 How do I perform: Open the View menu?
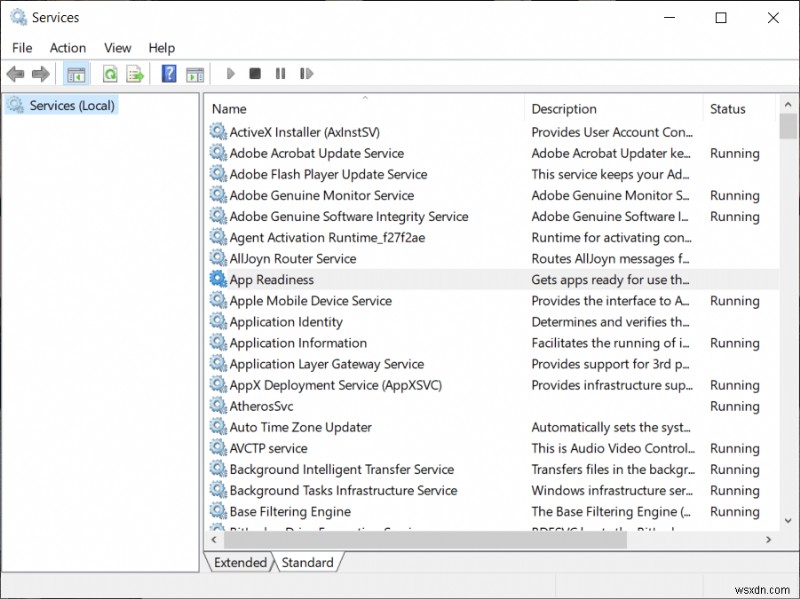tap(117, 47)
